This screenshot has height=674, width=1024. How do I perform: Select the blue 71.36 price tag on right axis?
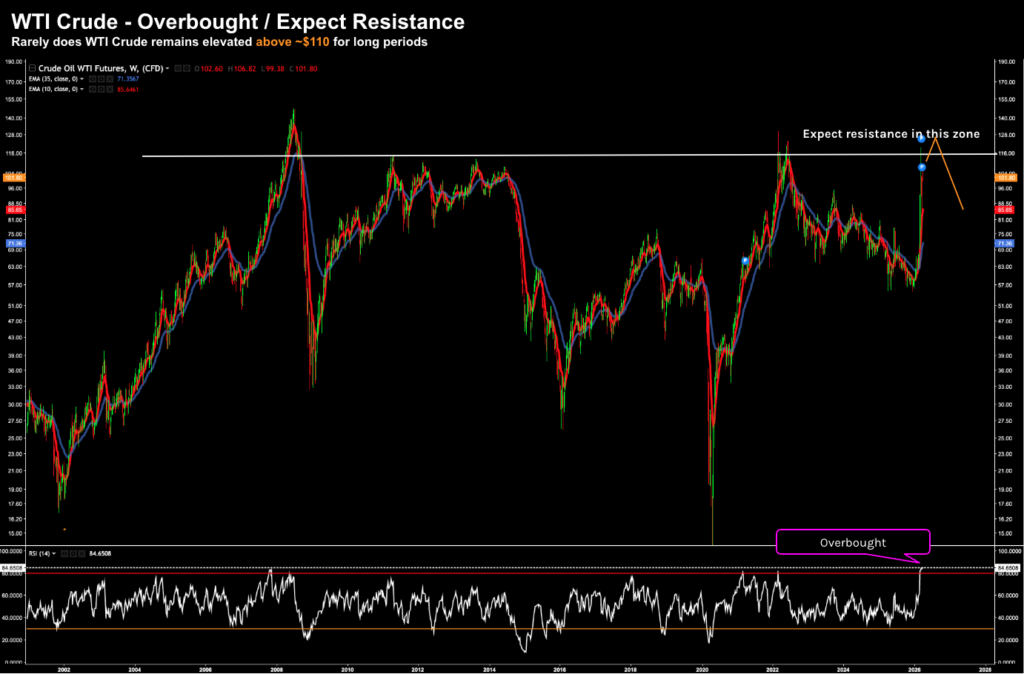click(1005, 243)
